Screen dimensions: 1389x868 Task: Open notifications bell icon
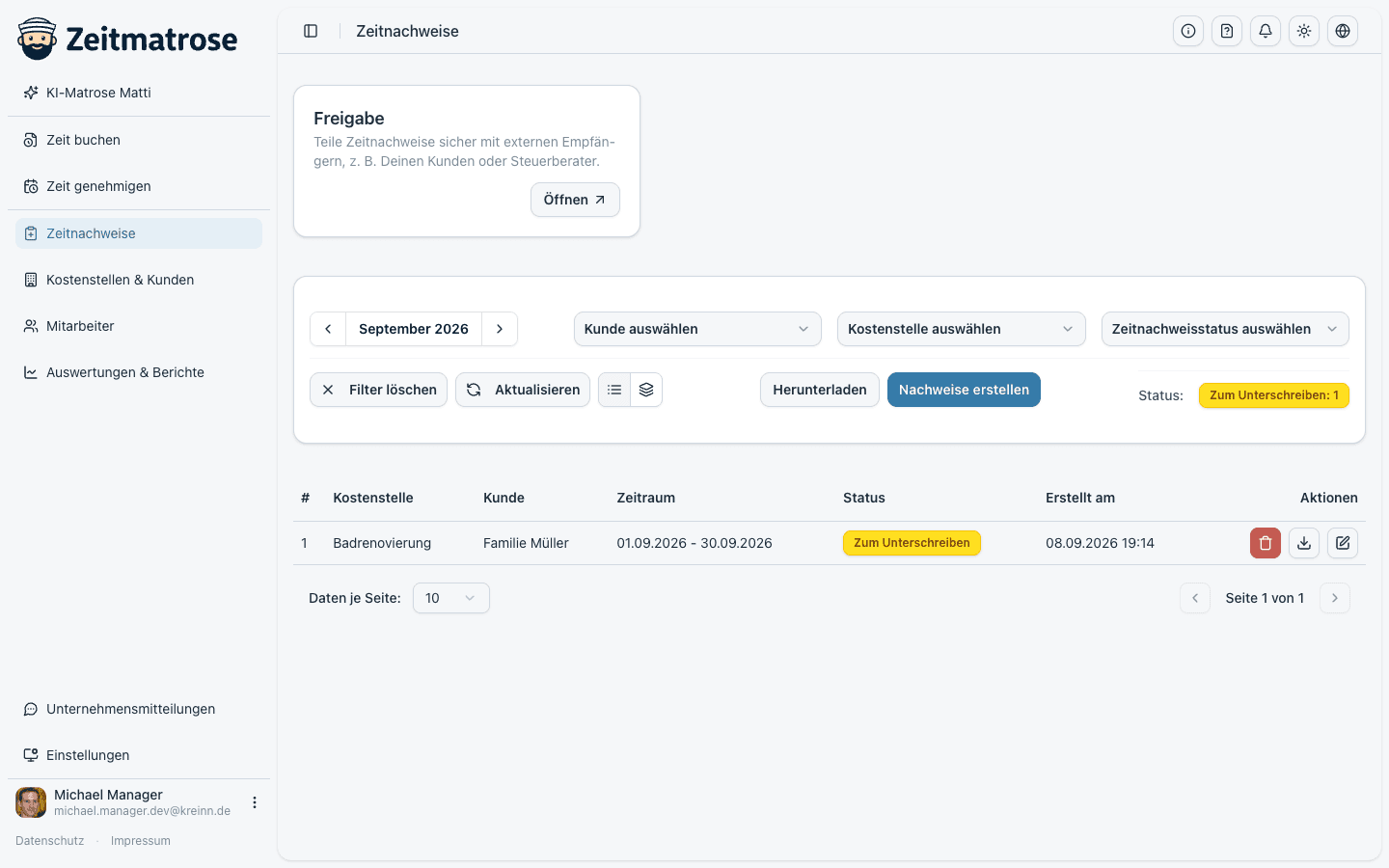point(1266,31)
